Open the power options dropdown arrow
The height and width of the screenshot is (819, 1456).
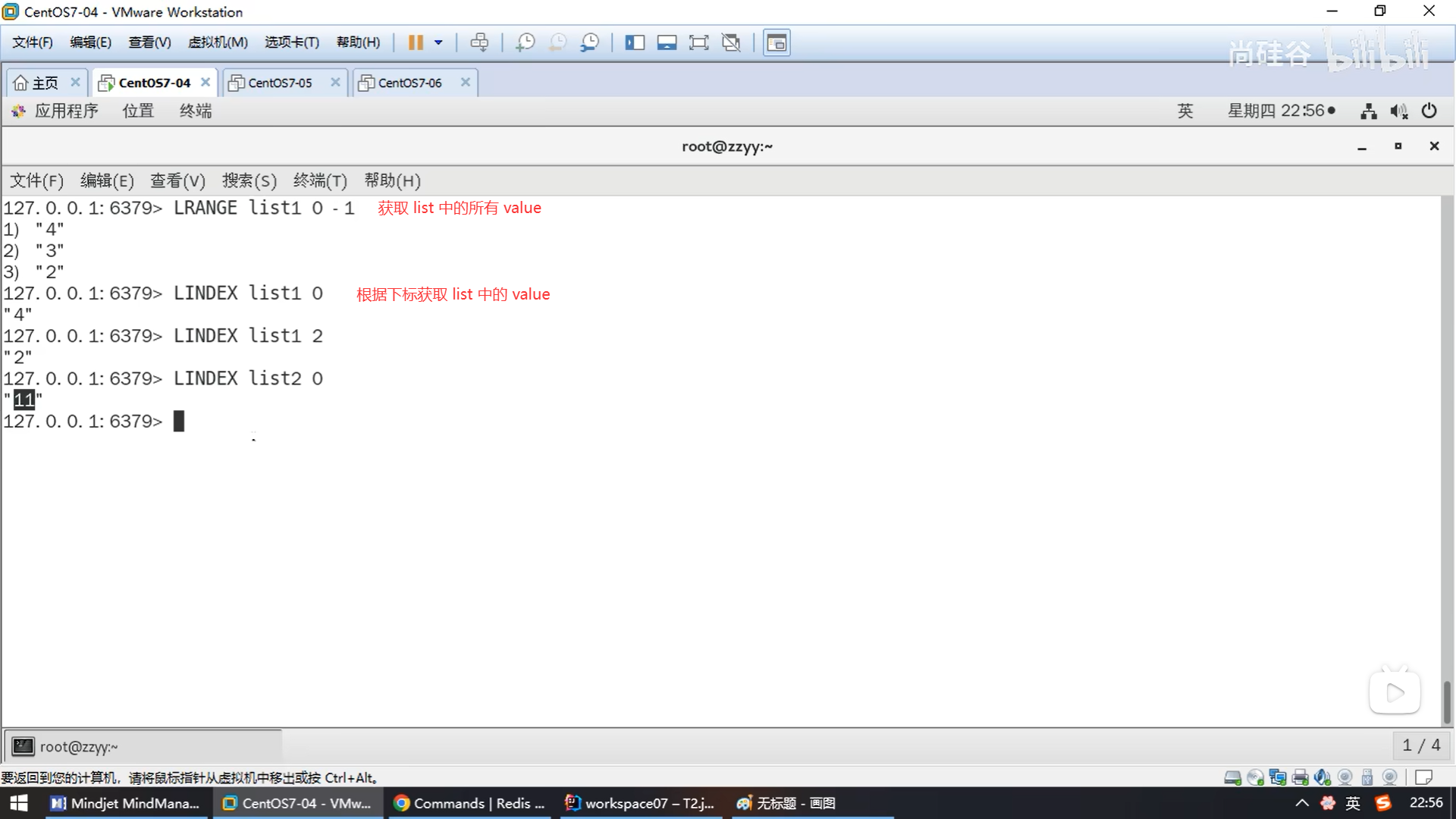pos(438,42)
